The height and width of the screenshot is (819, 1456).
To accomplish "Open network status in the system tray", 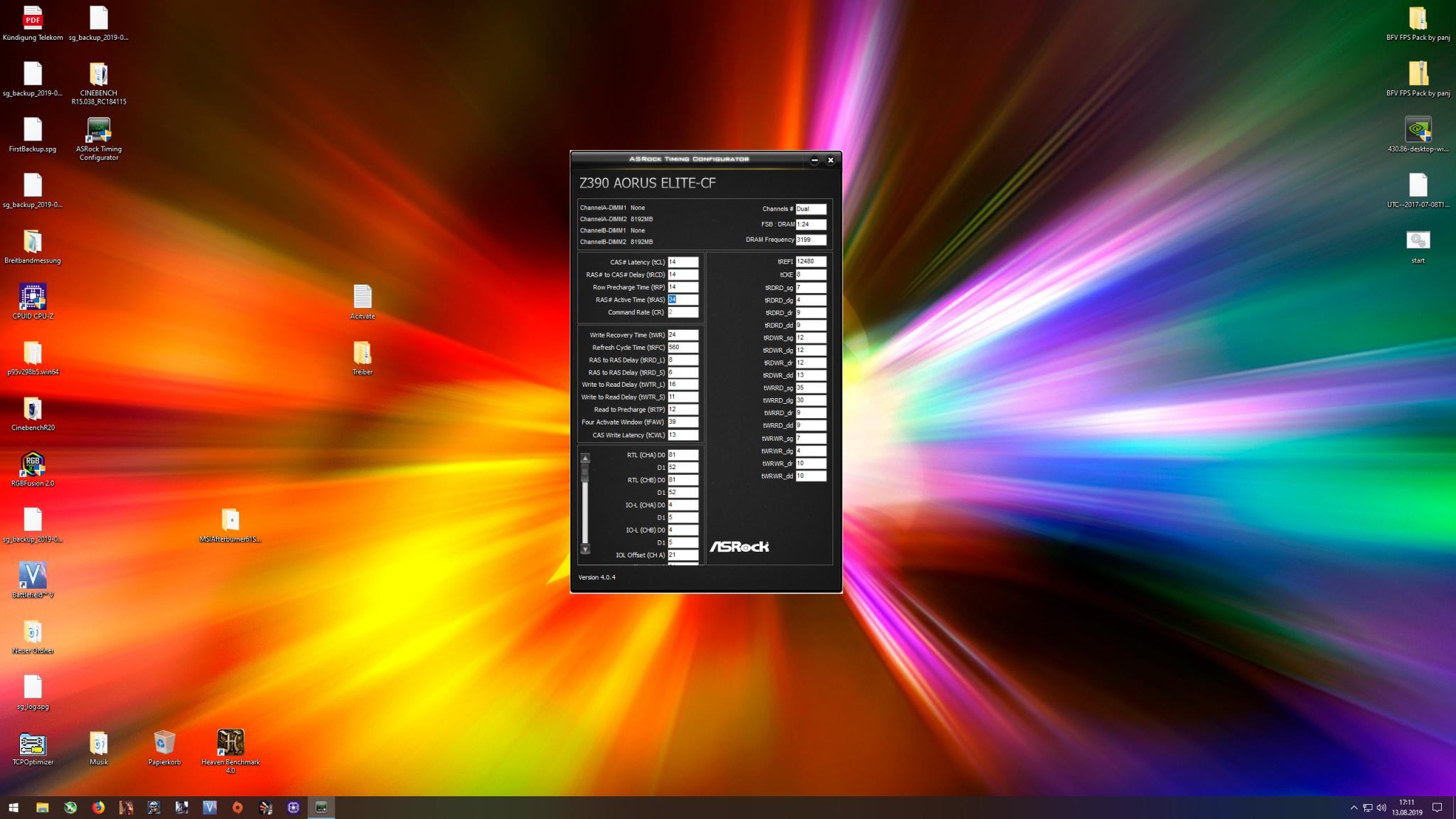I will (x=1367, y=808).
